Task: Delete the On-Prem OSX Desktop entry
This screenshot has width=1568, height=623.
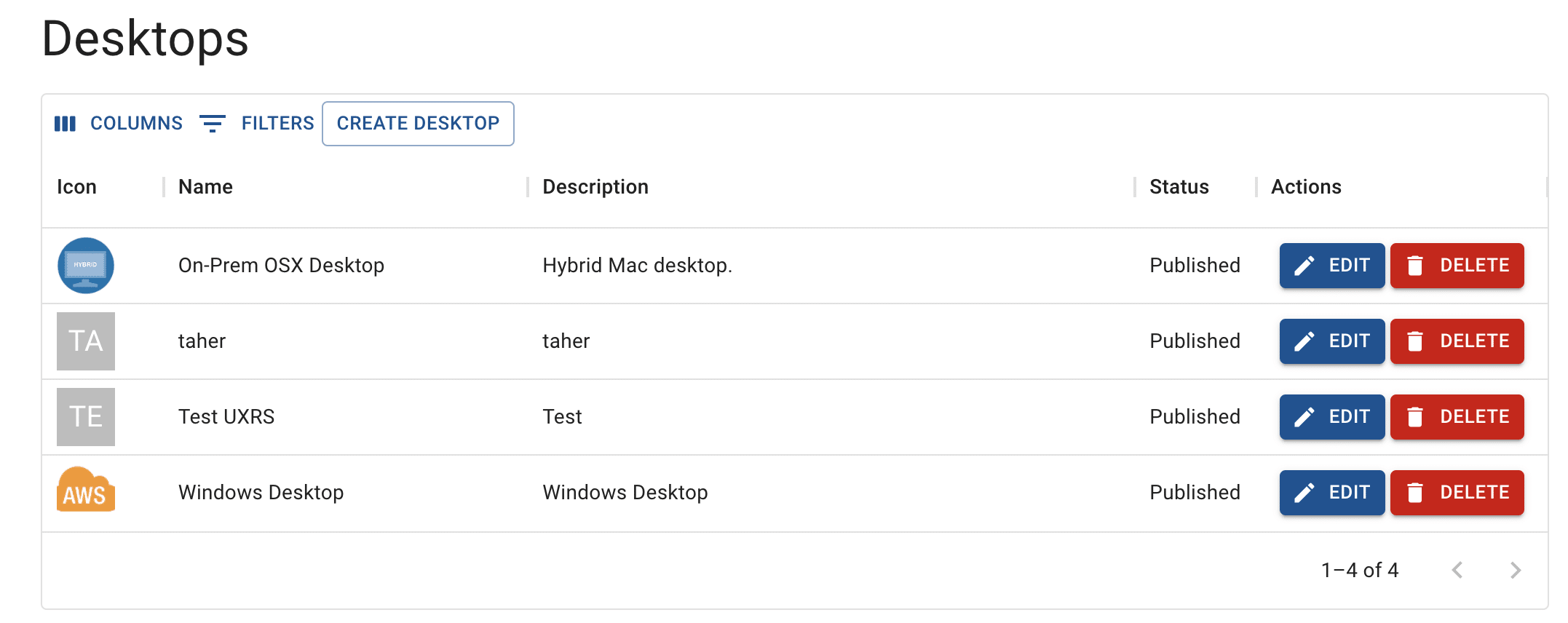Action: (1457, 266)
